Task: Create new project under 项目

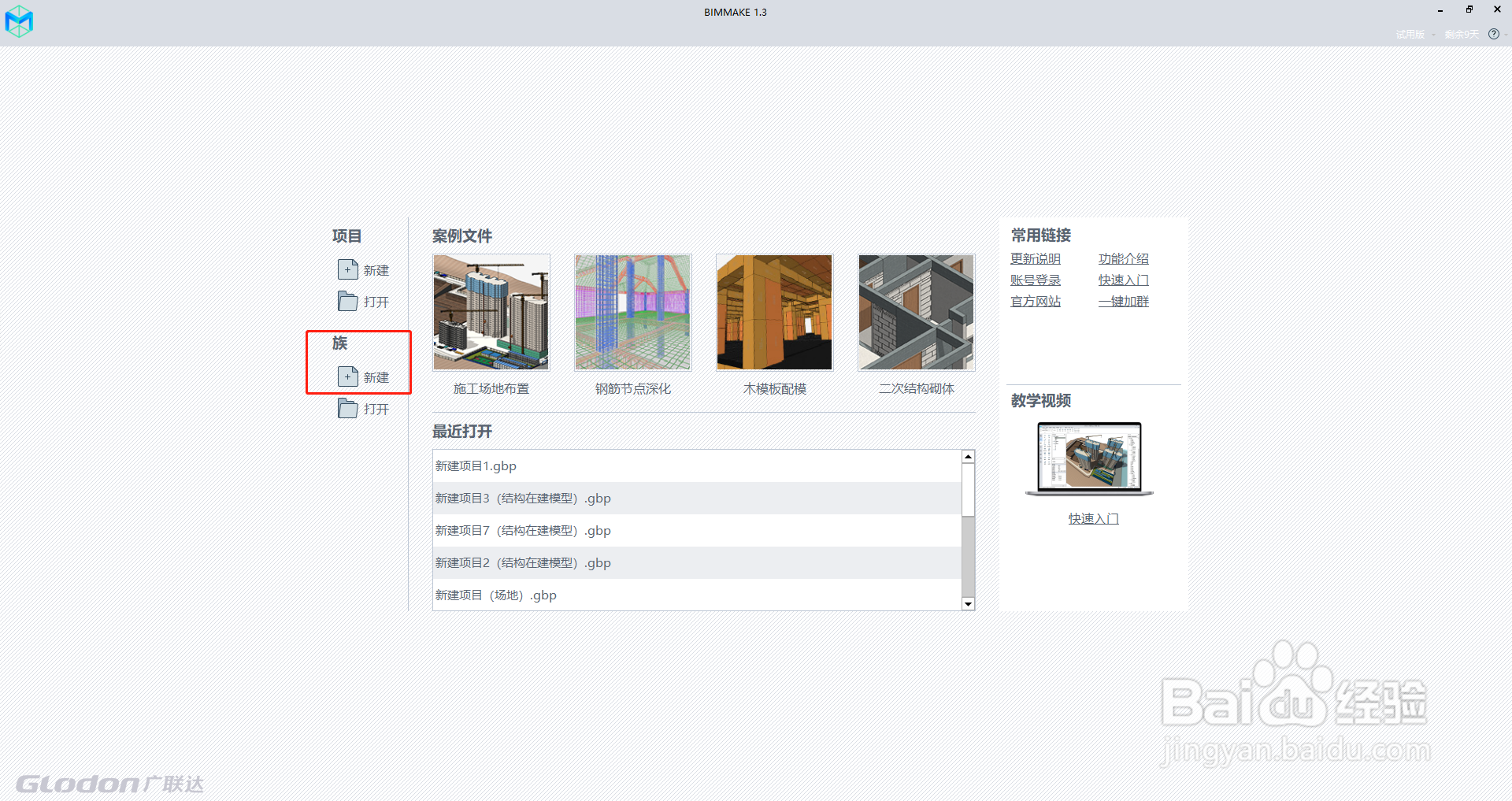Action: 364,270
